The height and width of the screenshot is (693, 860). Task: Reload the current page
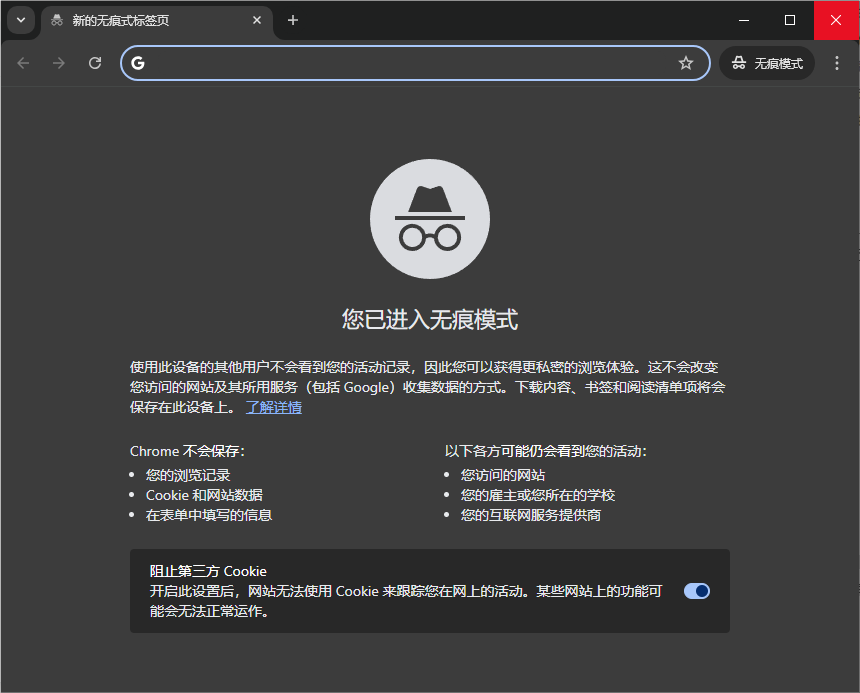[x=94, y=62]
